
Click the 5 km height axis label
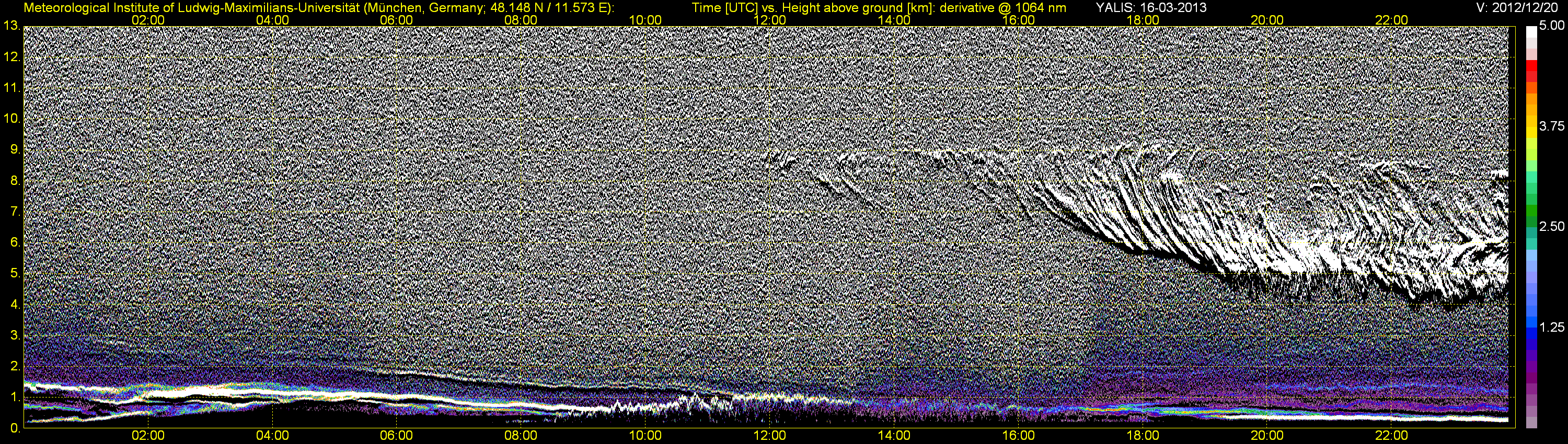pyautogui.click(x=14, y=273)
